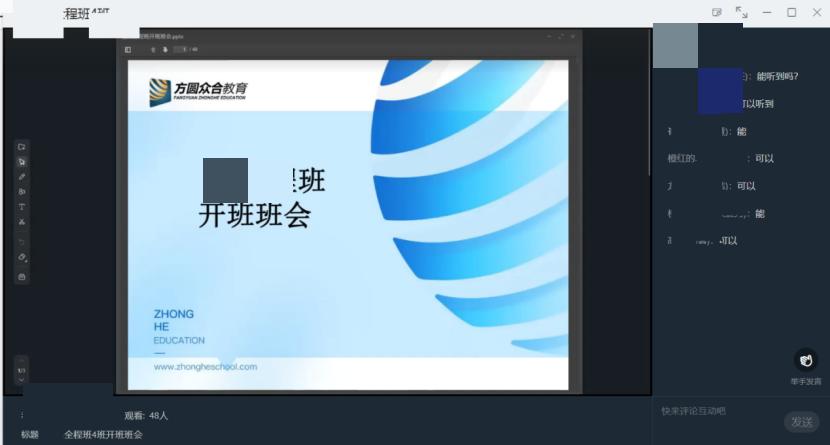Click the raise hand (举手发言) icon
The image size is (830, 445).
tap(806, 360)
